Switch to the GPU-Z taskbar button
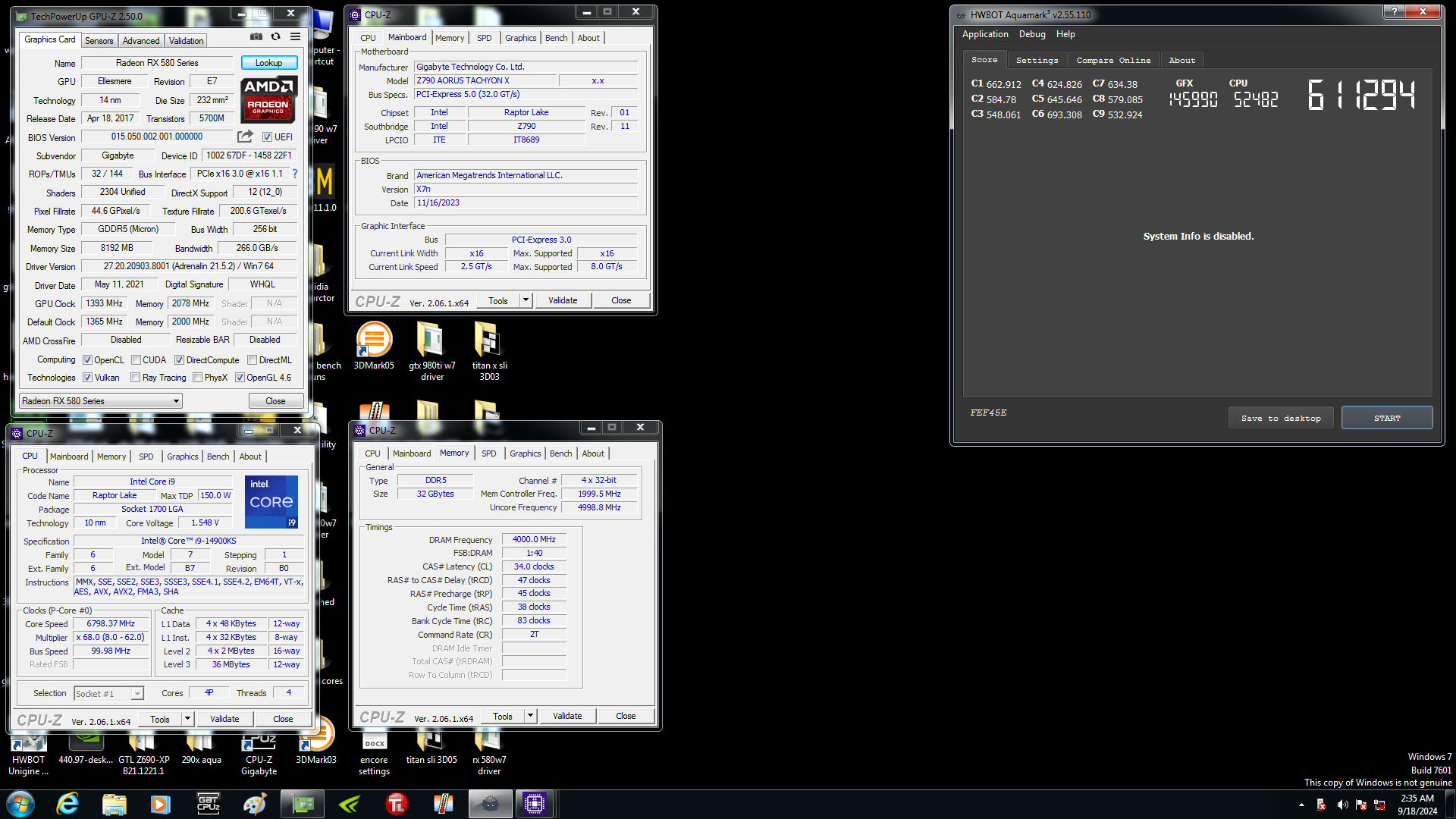The width and height of the screenshot is (1456, 819). click(302, 804)
